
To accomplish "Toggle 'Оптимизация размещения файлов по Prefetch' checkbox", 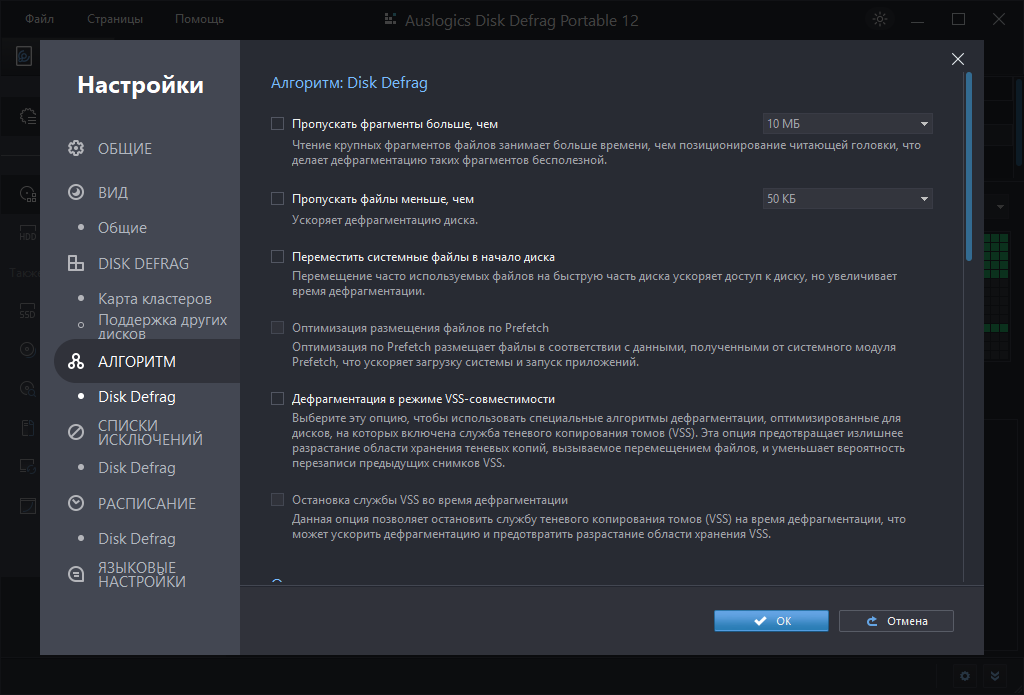I will [278, 327].
